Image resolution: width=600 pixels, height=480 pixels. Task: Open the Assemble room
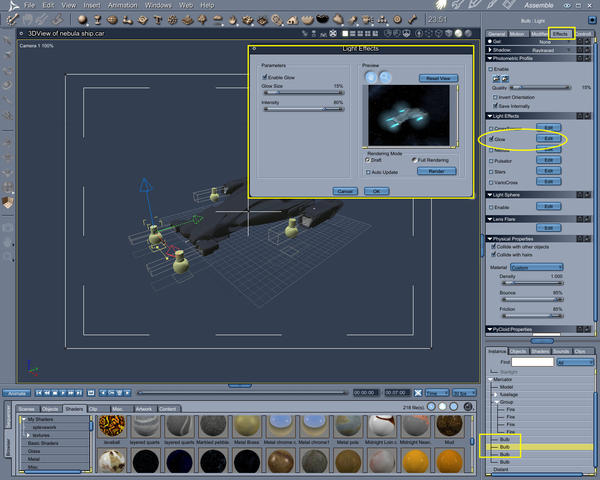(538, 5)
